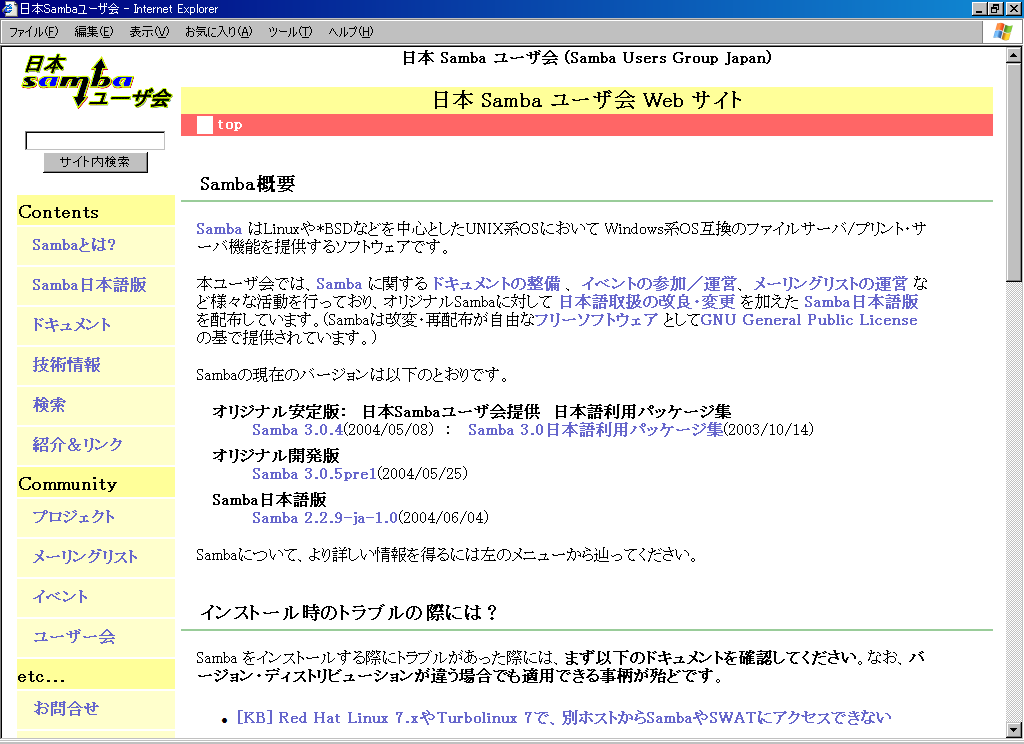The width and height of the screenshot is (1024, 744).
Task: Click the vertical scrollbar thumb
Action: click(1014, 172)
